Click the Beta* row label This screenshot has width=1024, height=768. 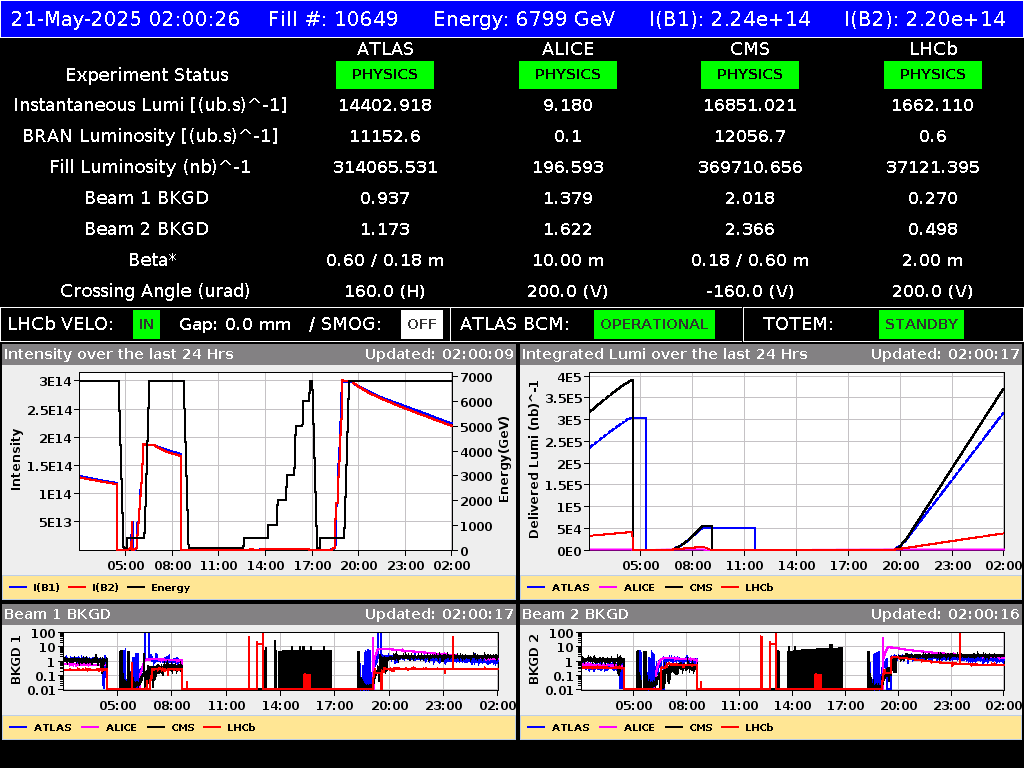coord(153,260)
